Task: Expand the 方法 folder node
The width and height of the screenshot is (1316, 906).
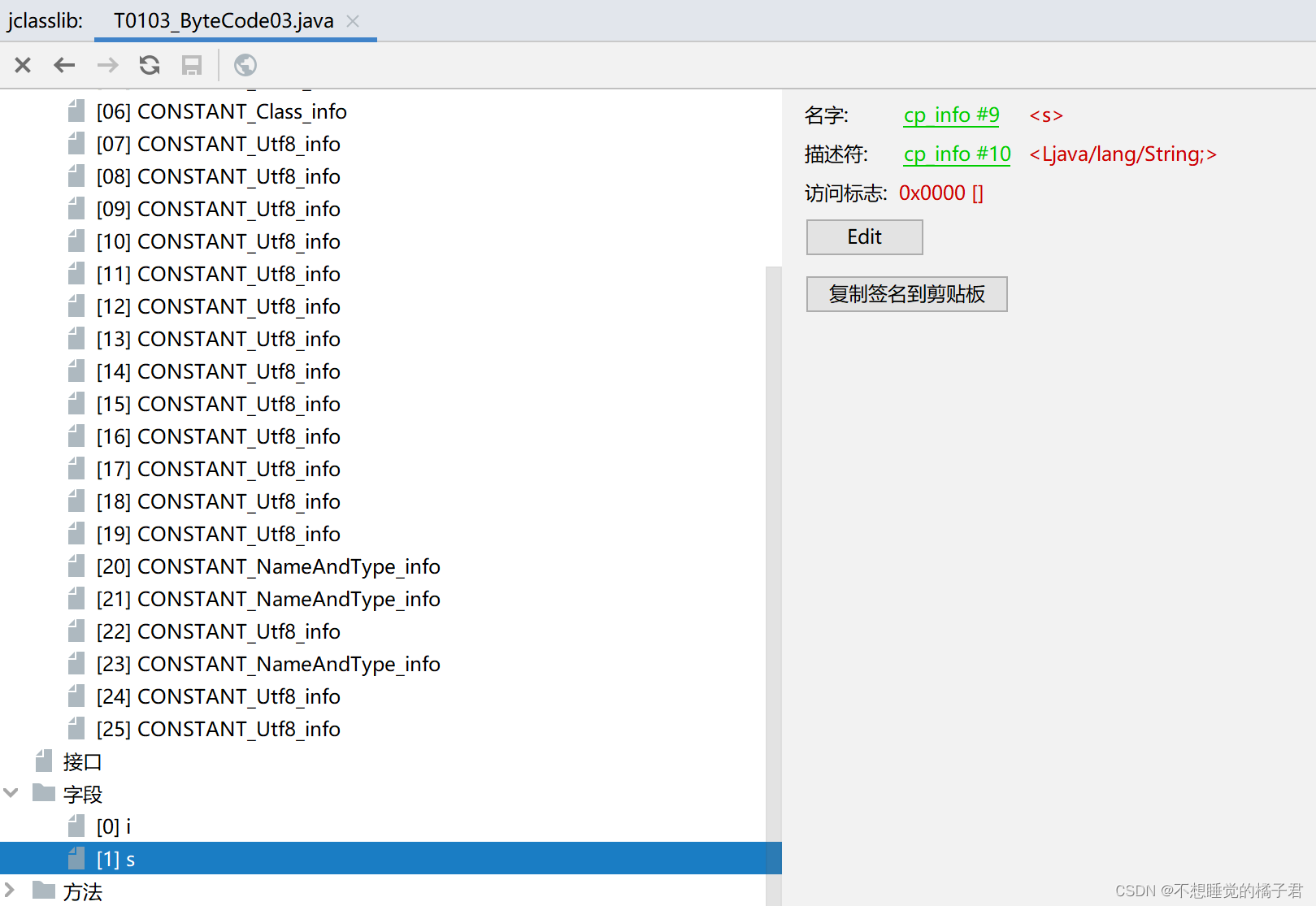Action: 11,890
